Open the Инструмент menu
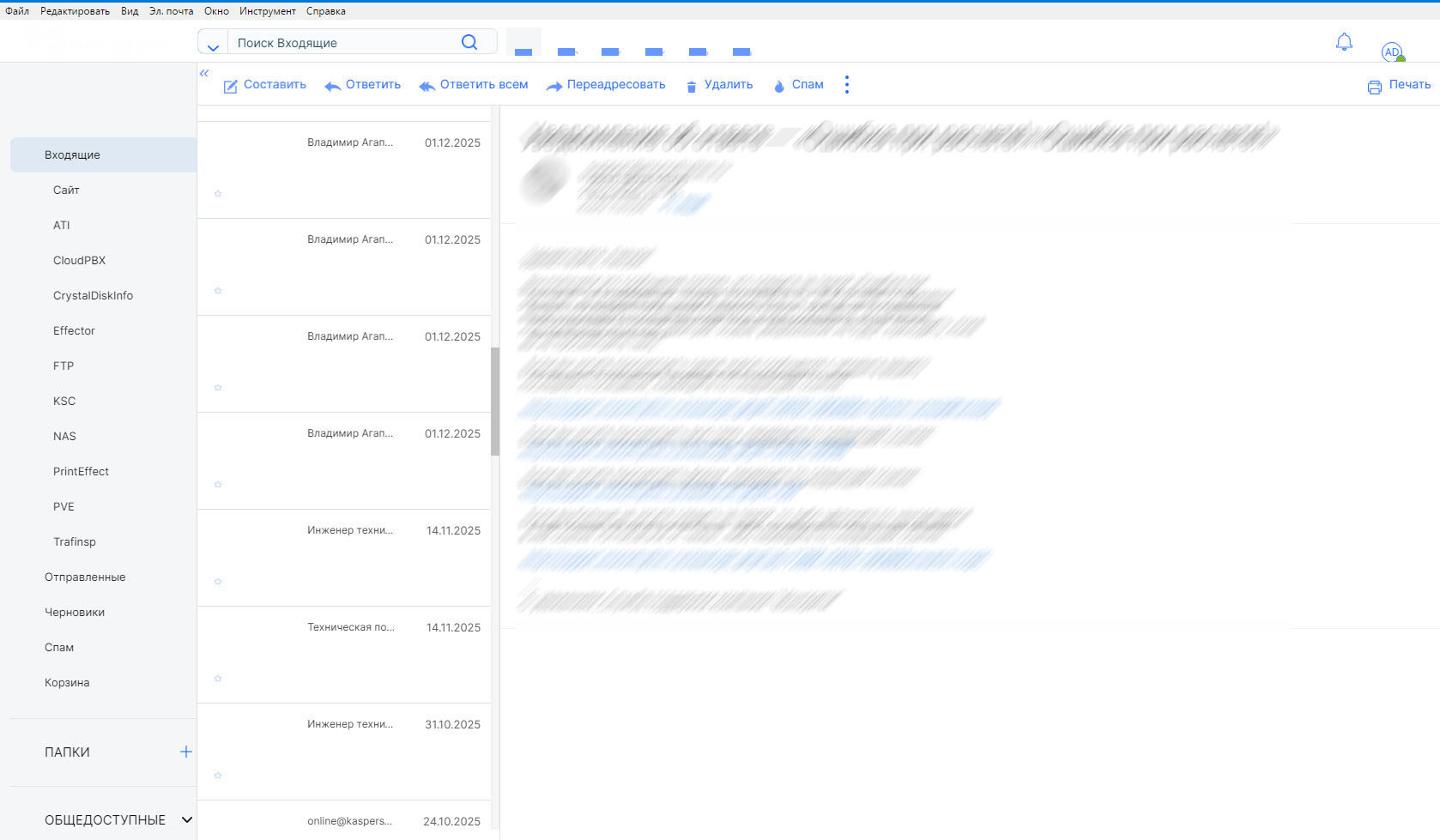The image size is (1440, 840). 267,11
